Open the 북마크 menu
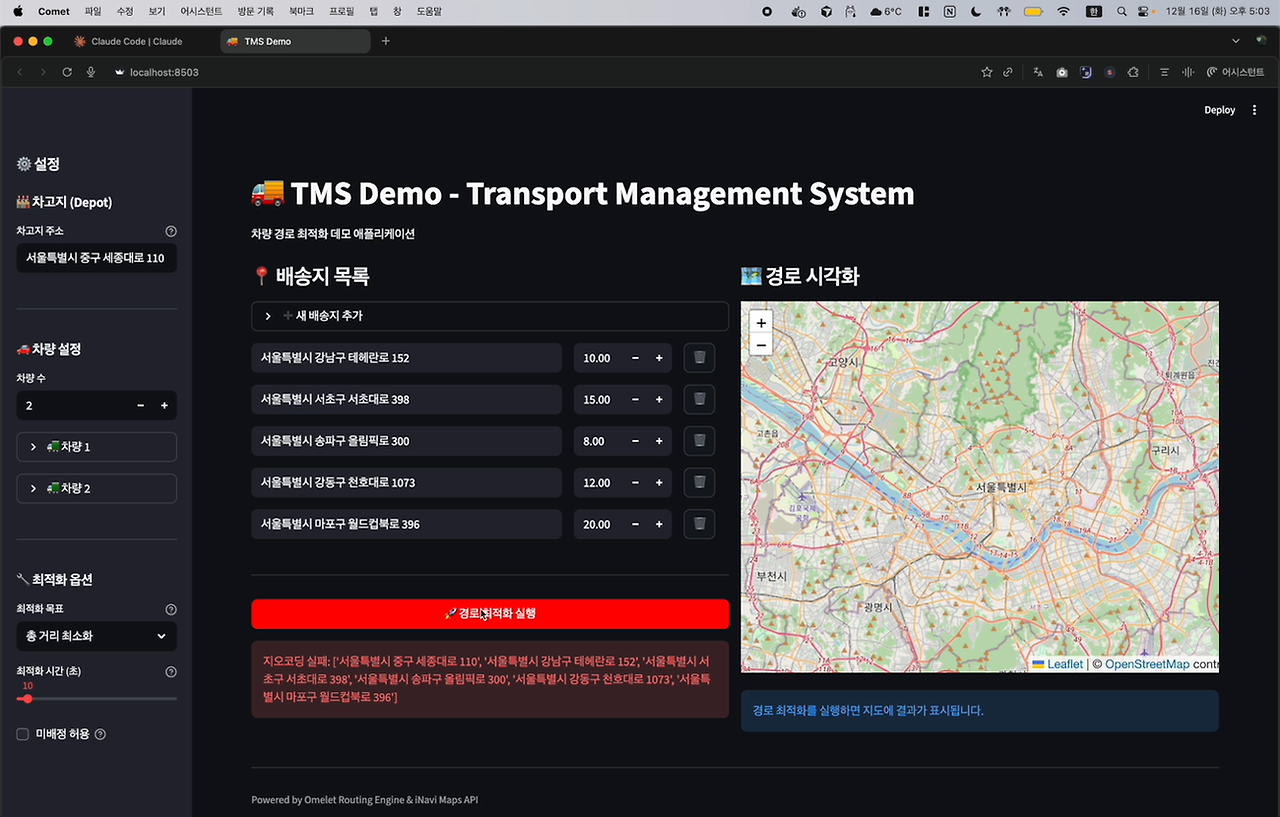The image size is (1280, 817). (x=301, y=11)
